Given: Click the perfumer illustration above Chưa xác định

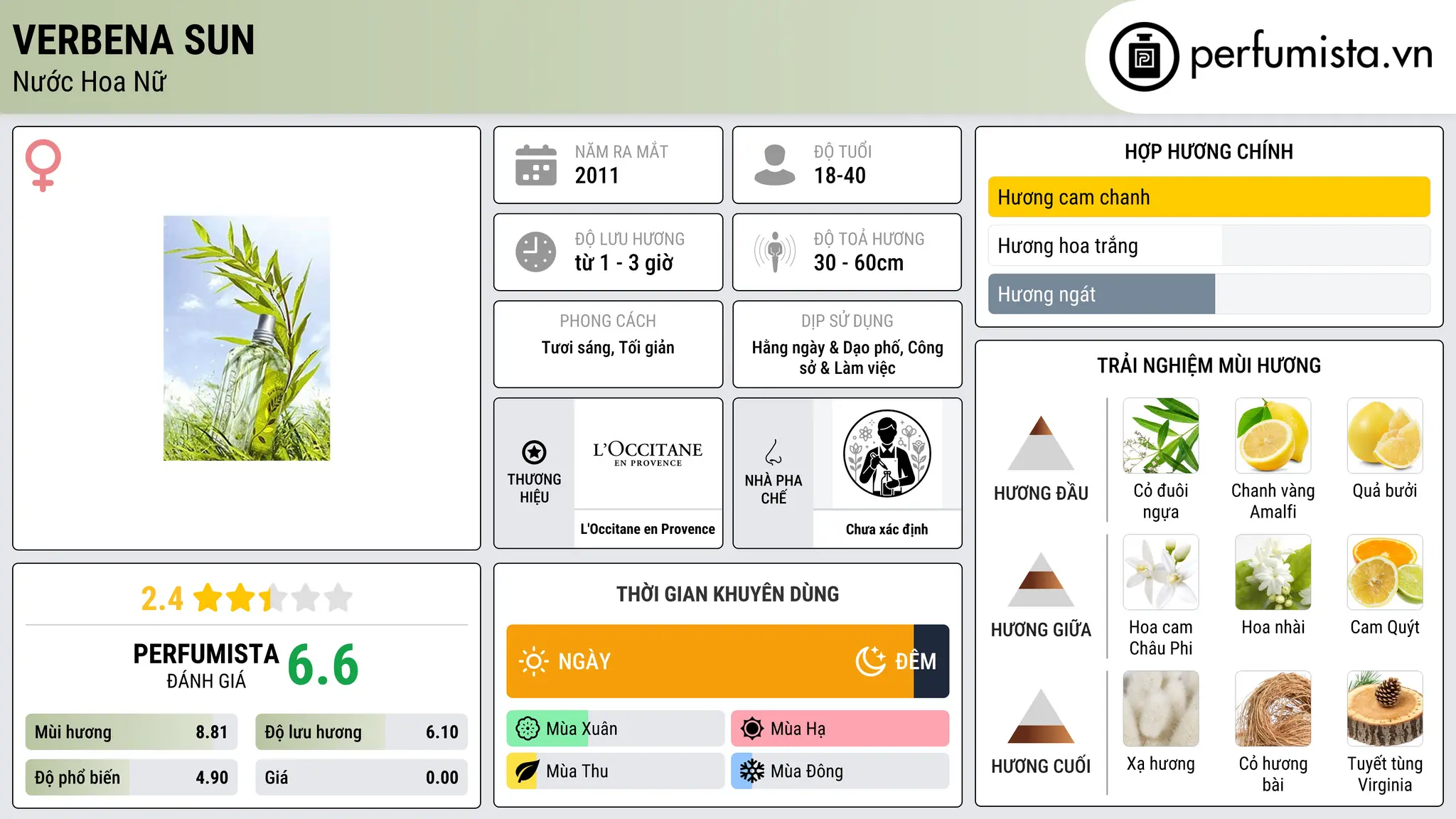Looking at the screenshot, I should click(887, 454).
